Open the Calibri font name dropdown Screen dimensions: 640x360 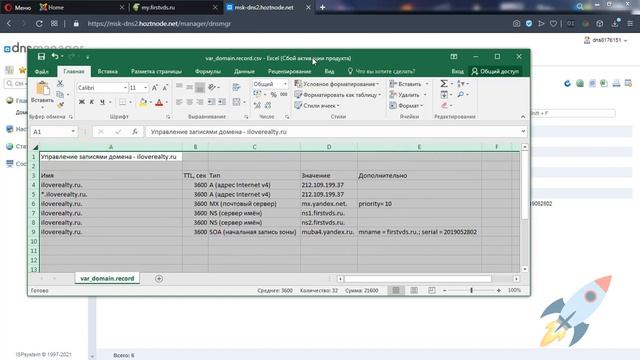[125, 88]
